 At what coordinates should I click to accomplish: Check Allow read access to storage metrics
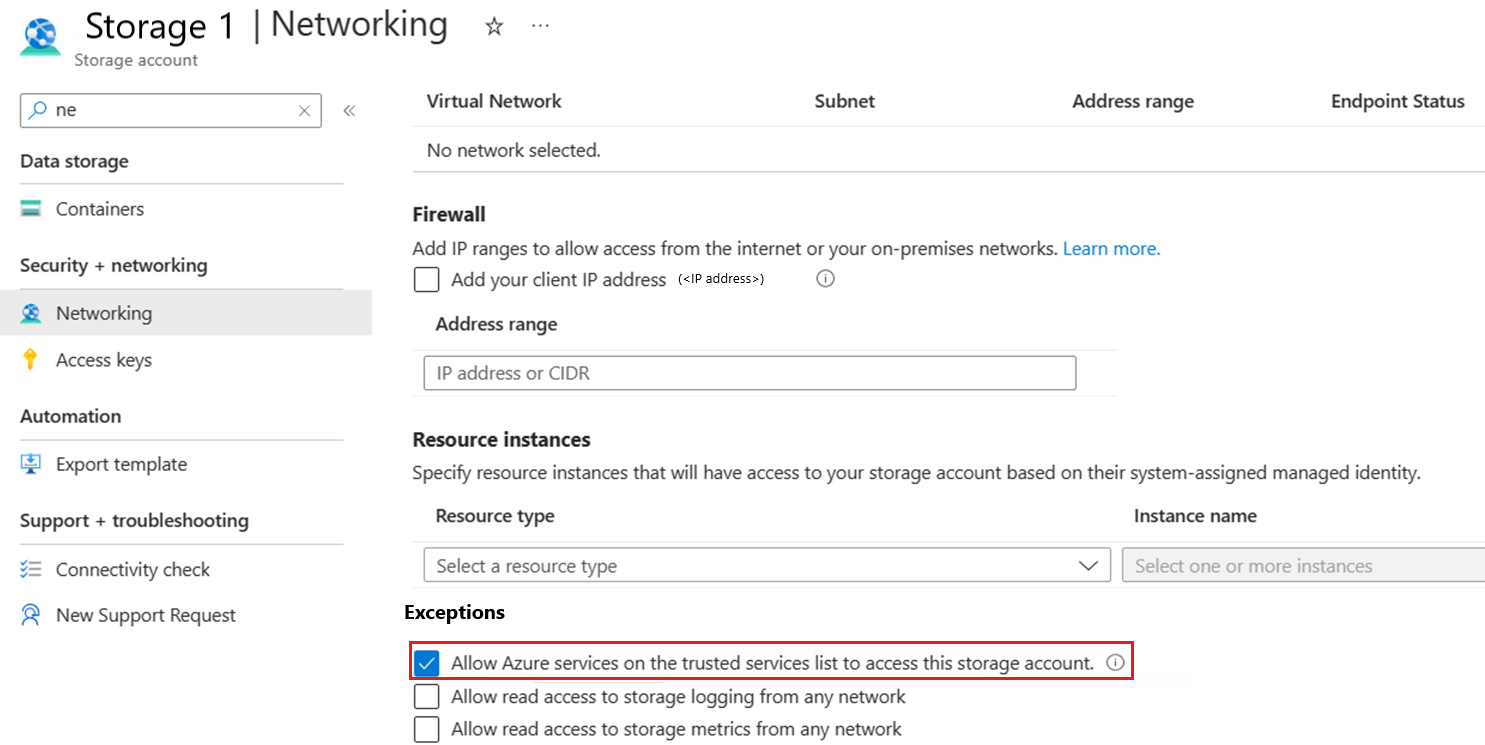coord(427,729)
